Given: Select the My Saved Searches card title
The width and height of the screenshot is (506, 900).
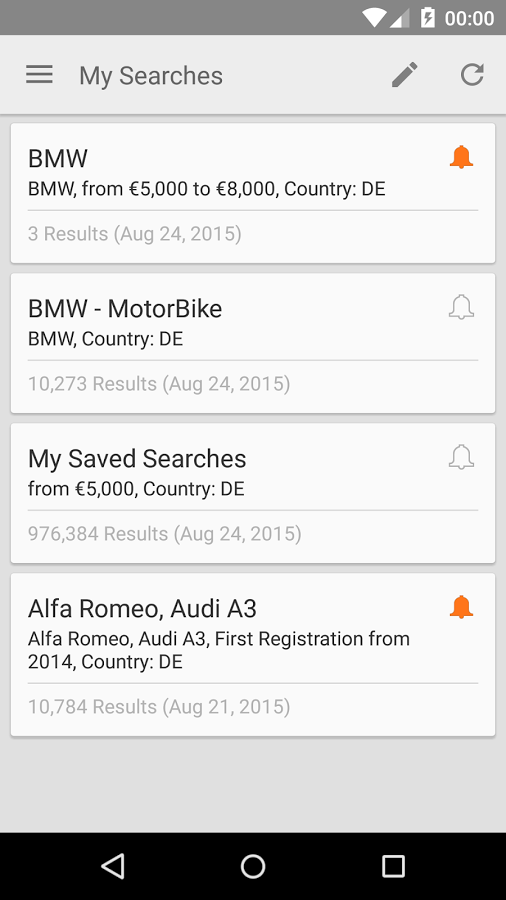Looking at the screenshot, I should pos(137,459).
